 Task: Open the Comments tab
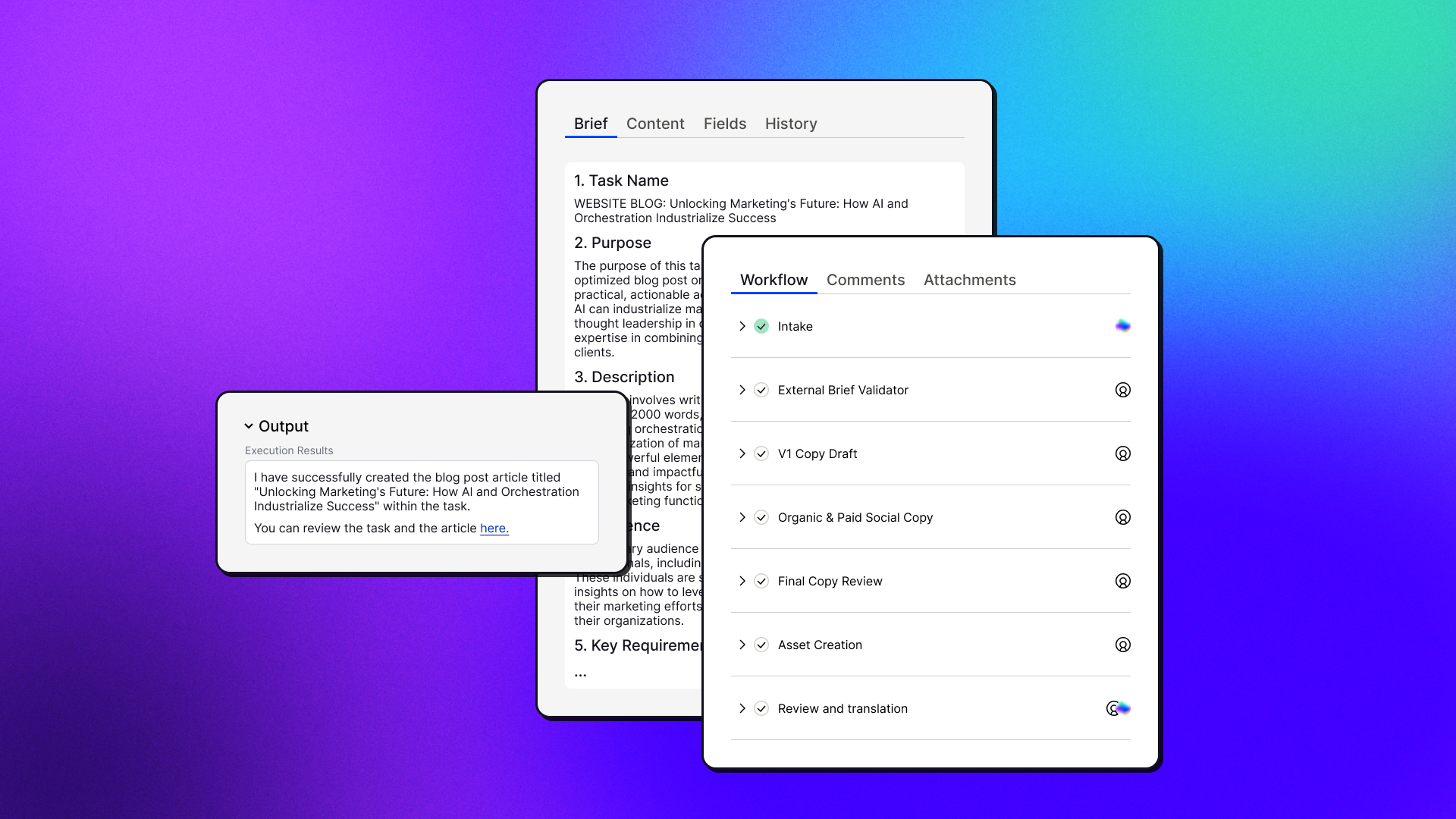point(865,280)
